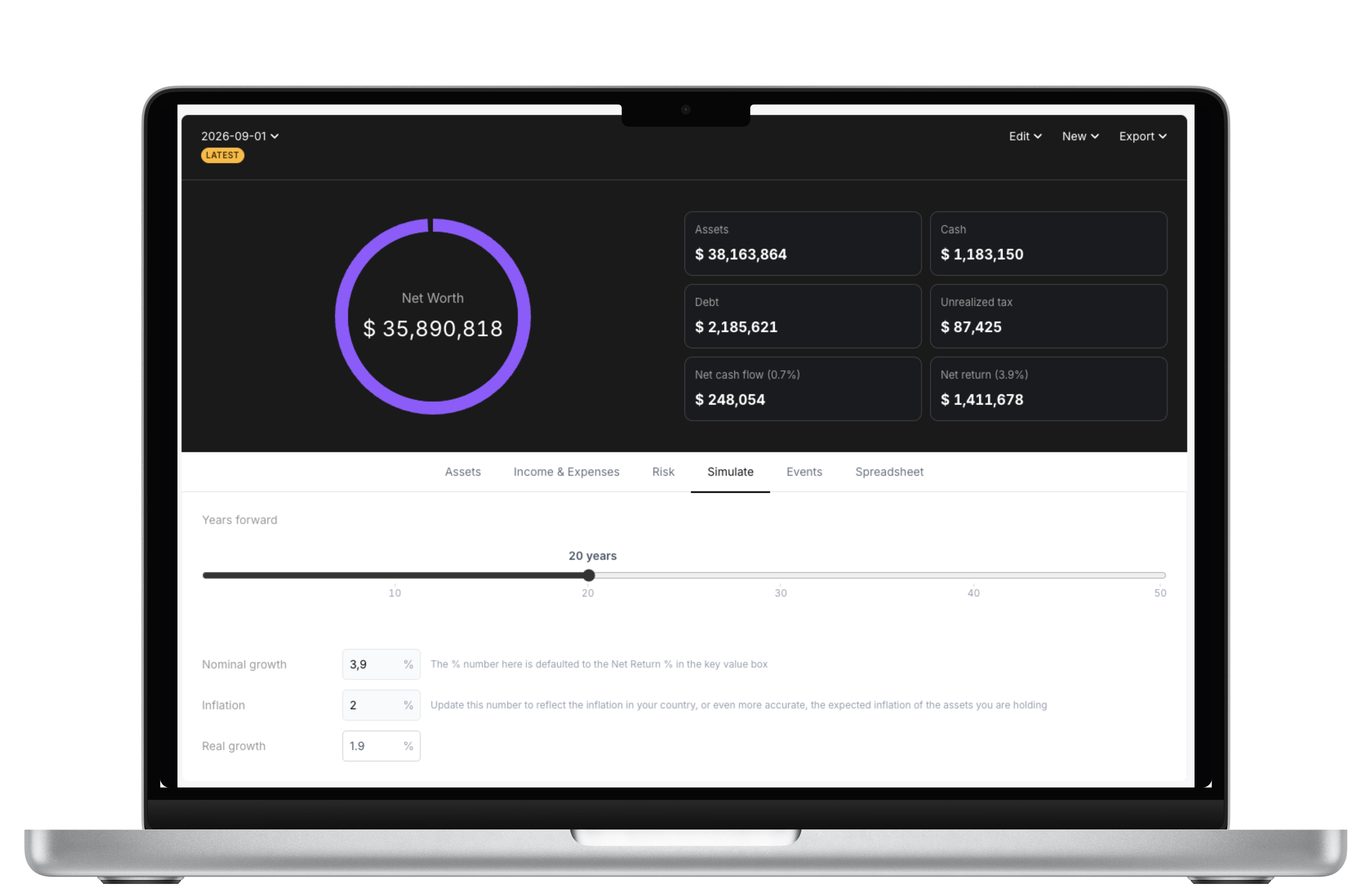Open the Events tab

pos(804,472)
